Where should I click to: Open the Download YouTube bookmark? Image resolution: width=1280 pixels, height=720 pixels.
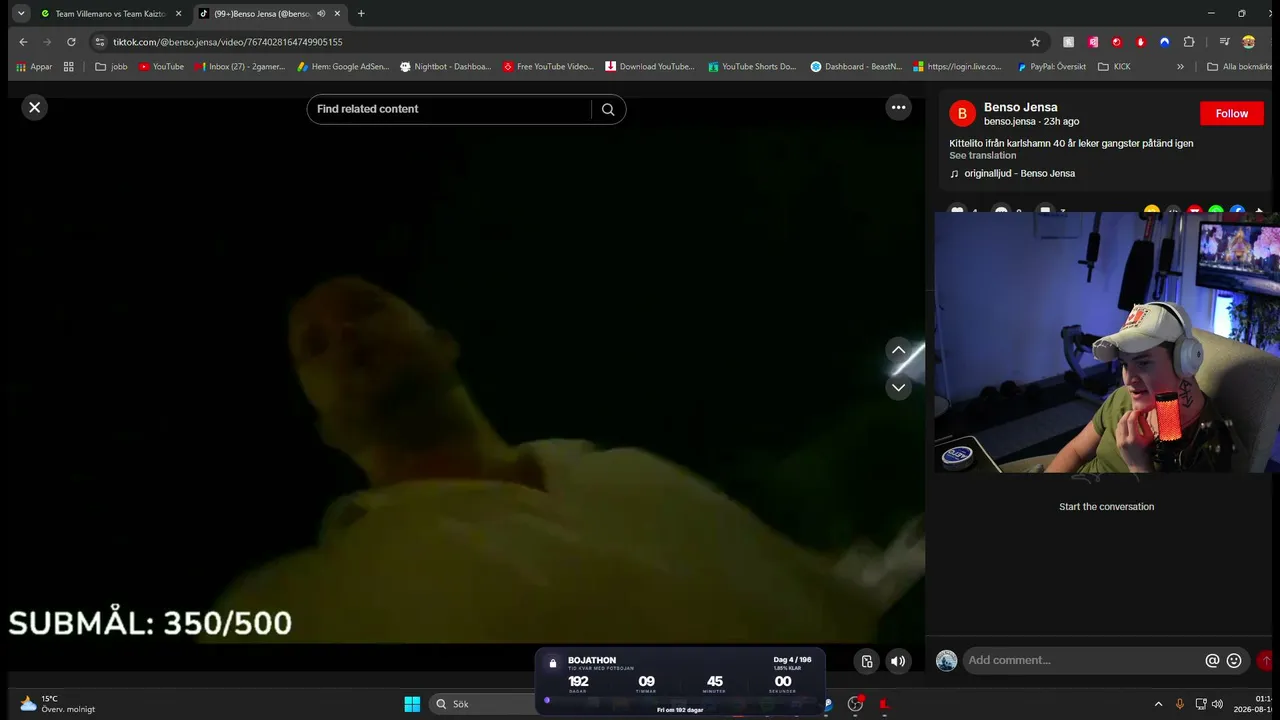[x=650, y=67]
